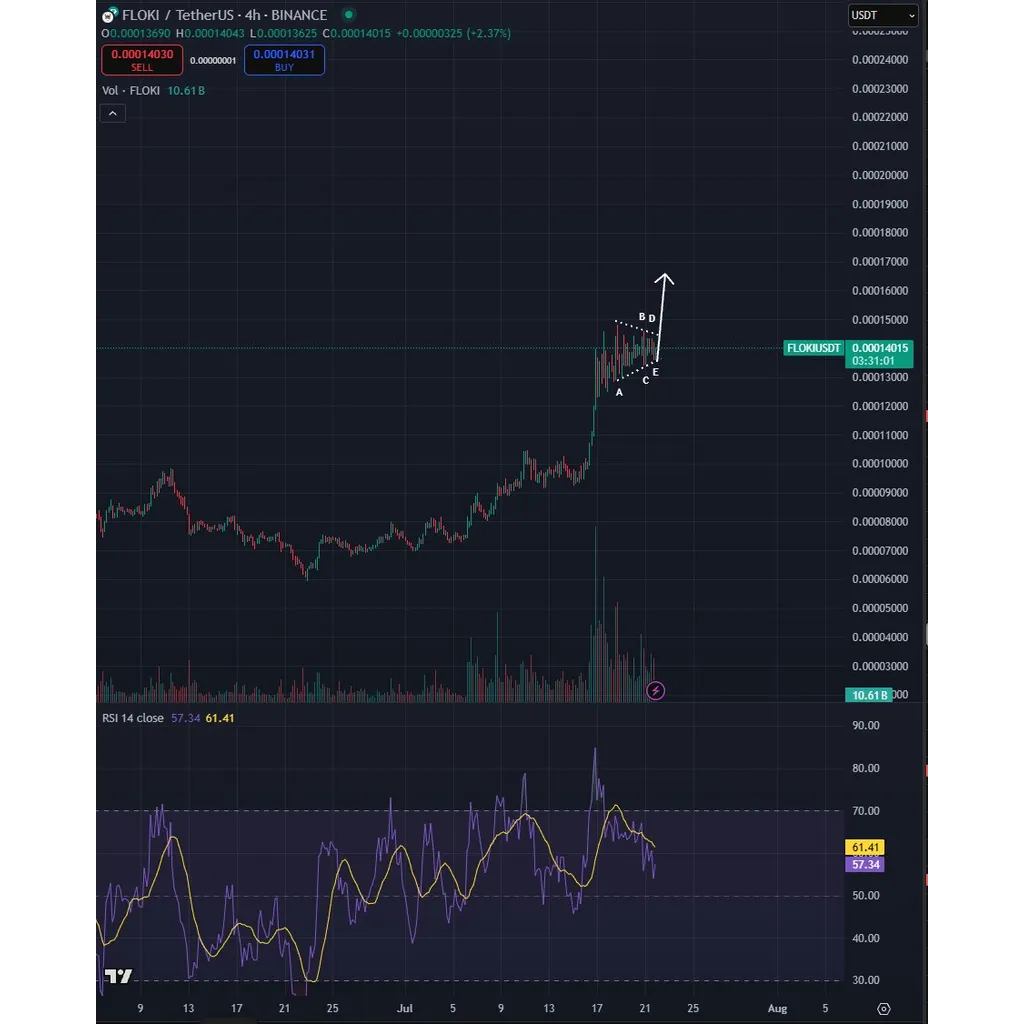Click the yellow 61.41 RSI MA label

(865, 847)
